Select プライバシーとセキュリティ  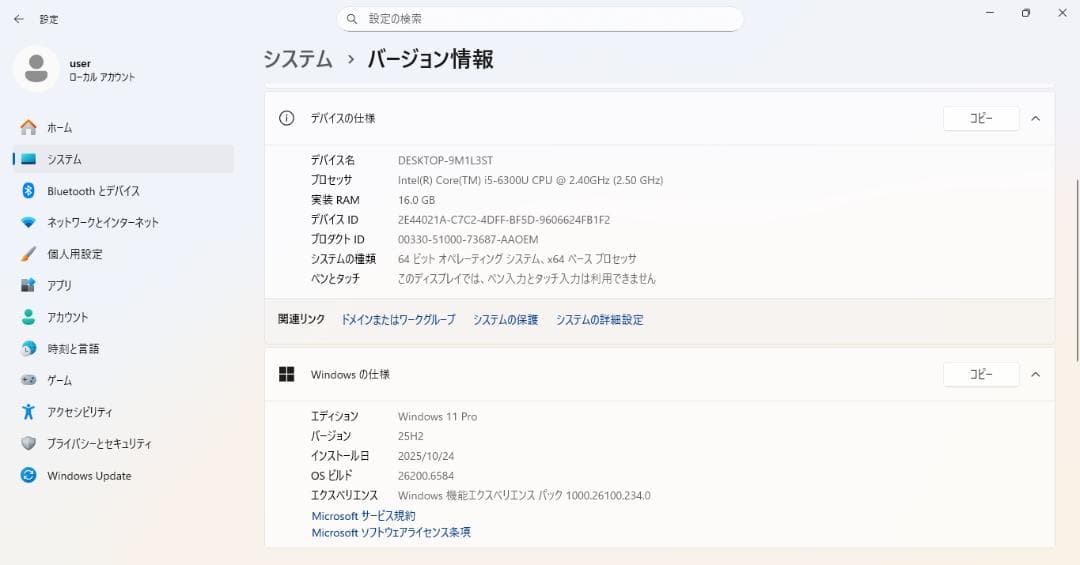click(x=124, y=443)
